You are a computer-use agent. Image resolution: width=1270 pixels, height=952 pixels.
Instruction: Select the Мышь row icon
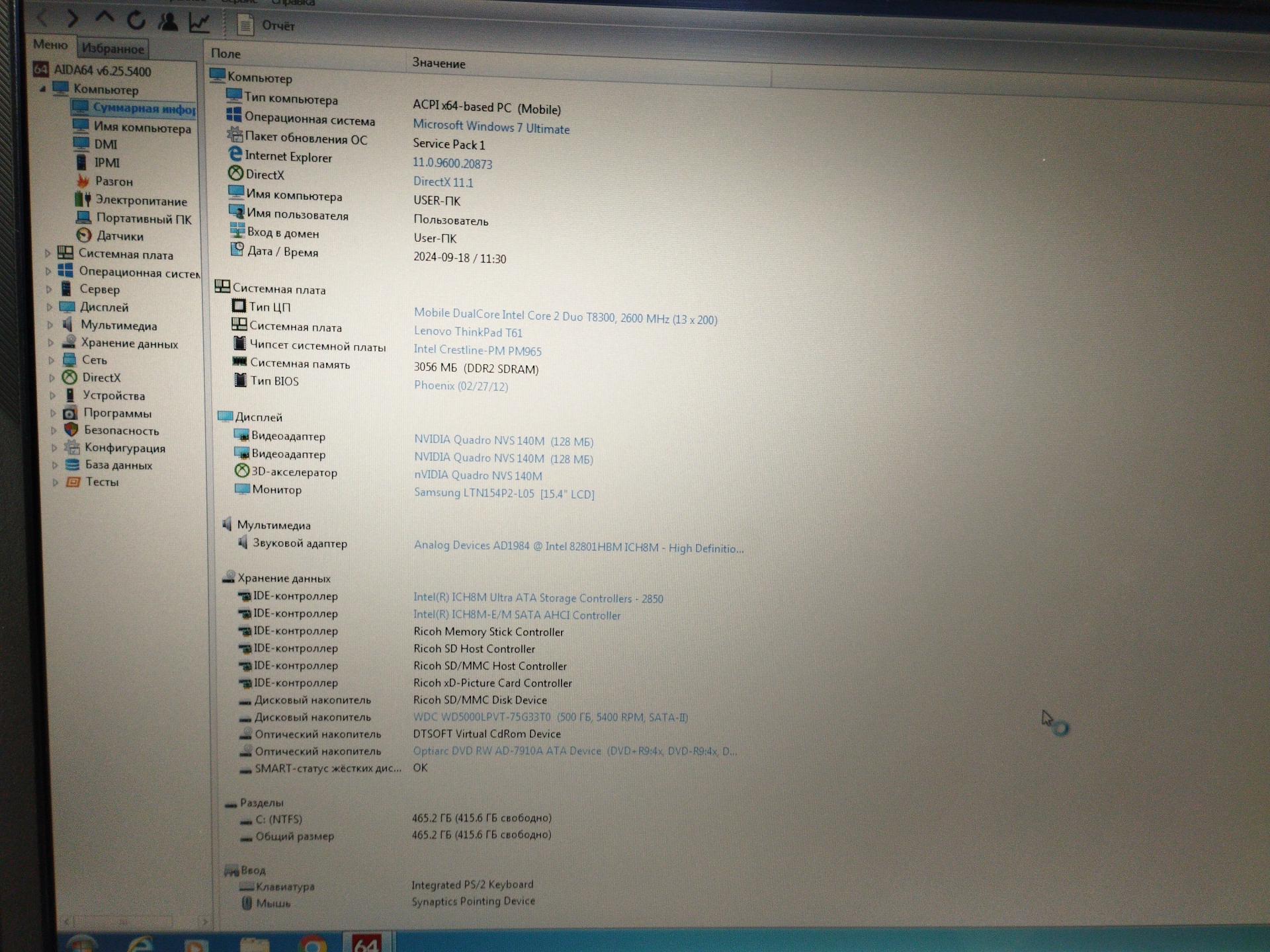point(247,902)
